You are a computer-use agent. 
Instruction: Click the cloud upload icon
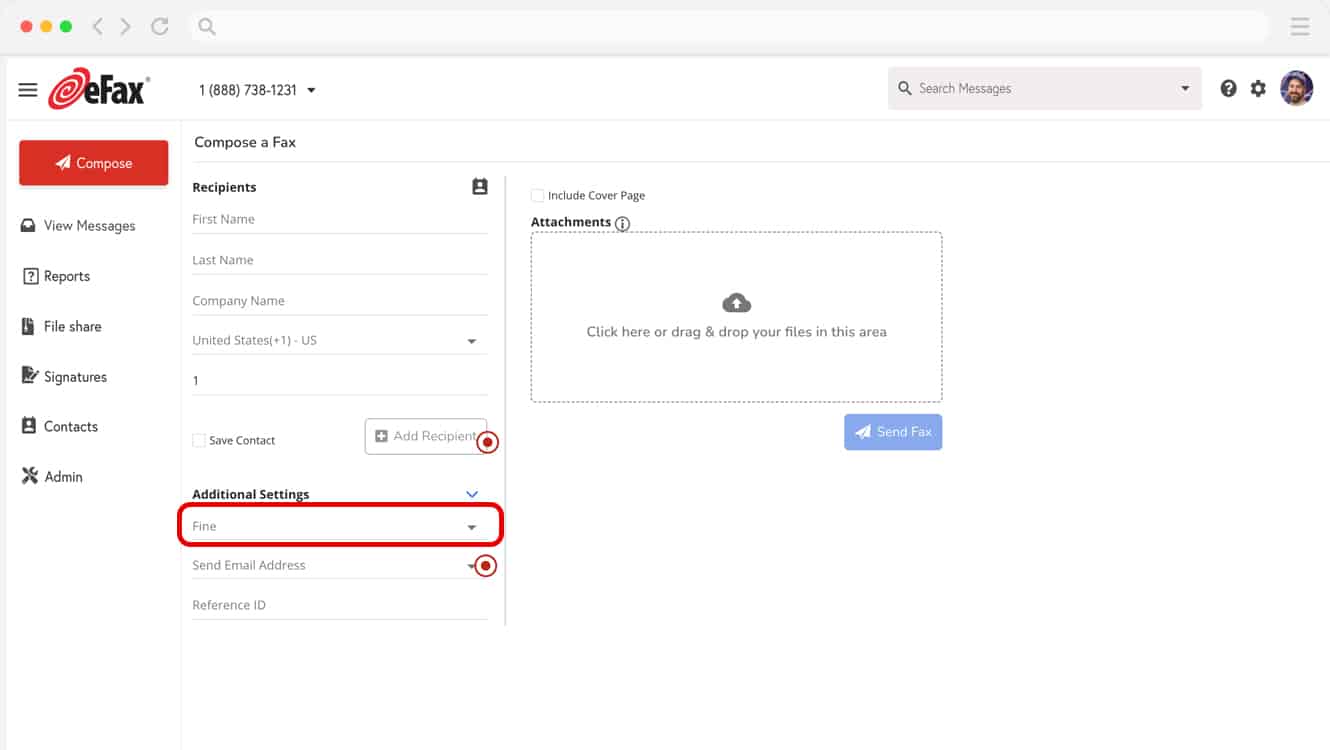click(736, 303)
